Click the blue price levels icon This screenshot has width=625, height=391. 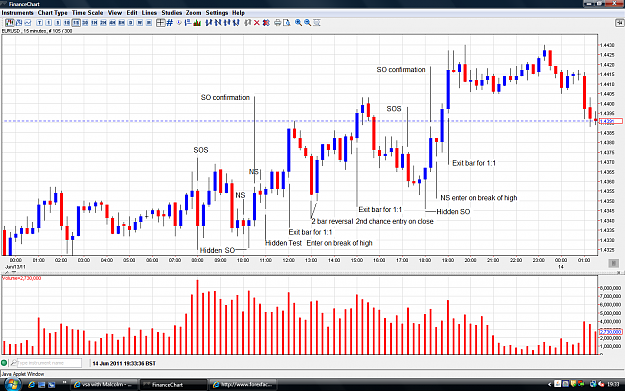tap(188, 23)
